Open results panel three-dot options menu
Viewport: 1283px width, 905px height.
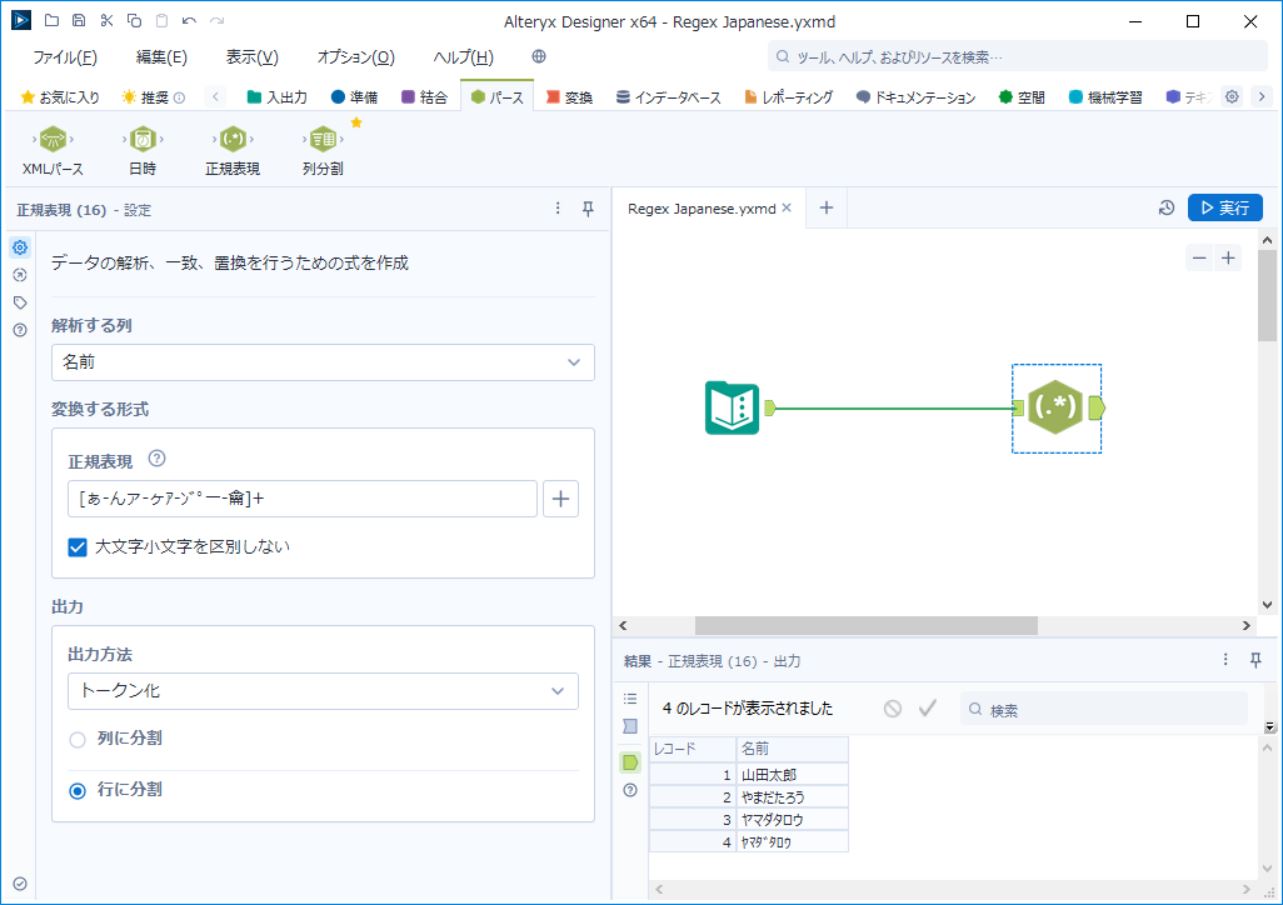[x=1226, y=660]
